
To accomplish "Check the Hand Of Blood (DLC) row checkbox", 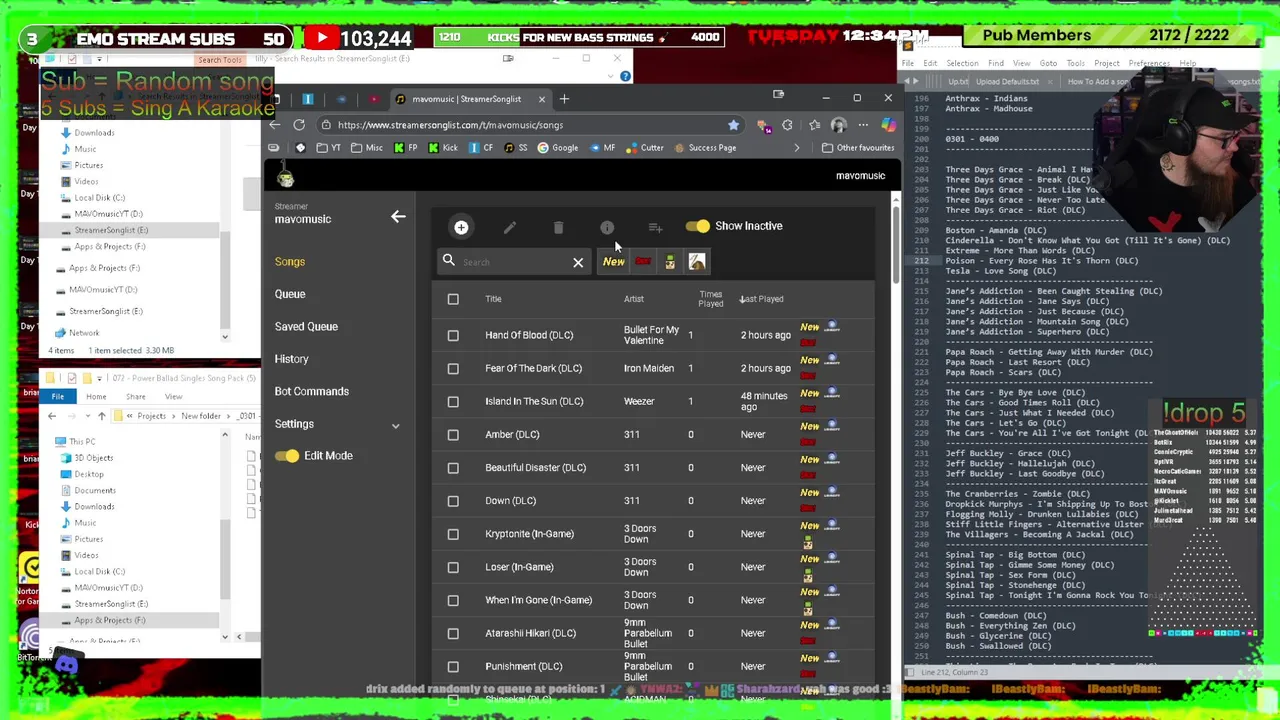I will (453, 336).
